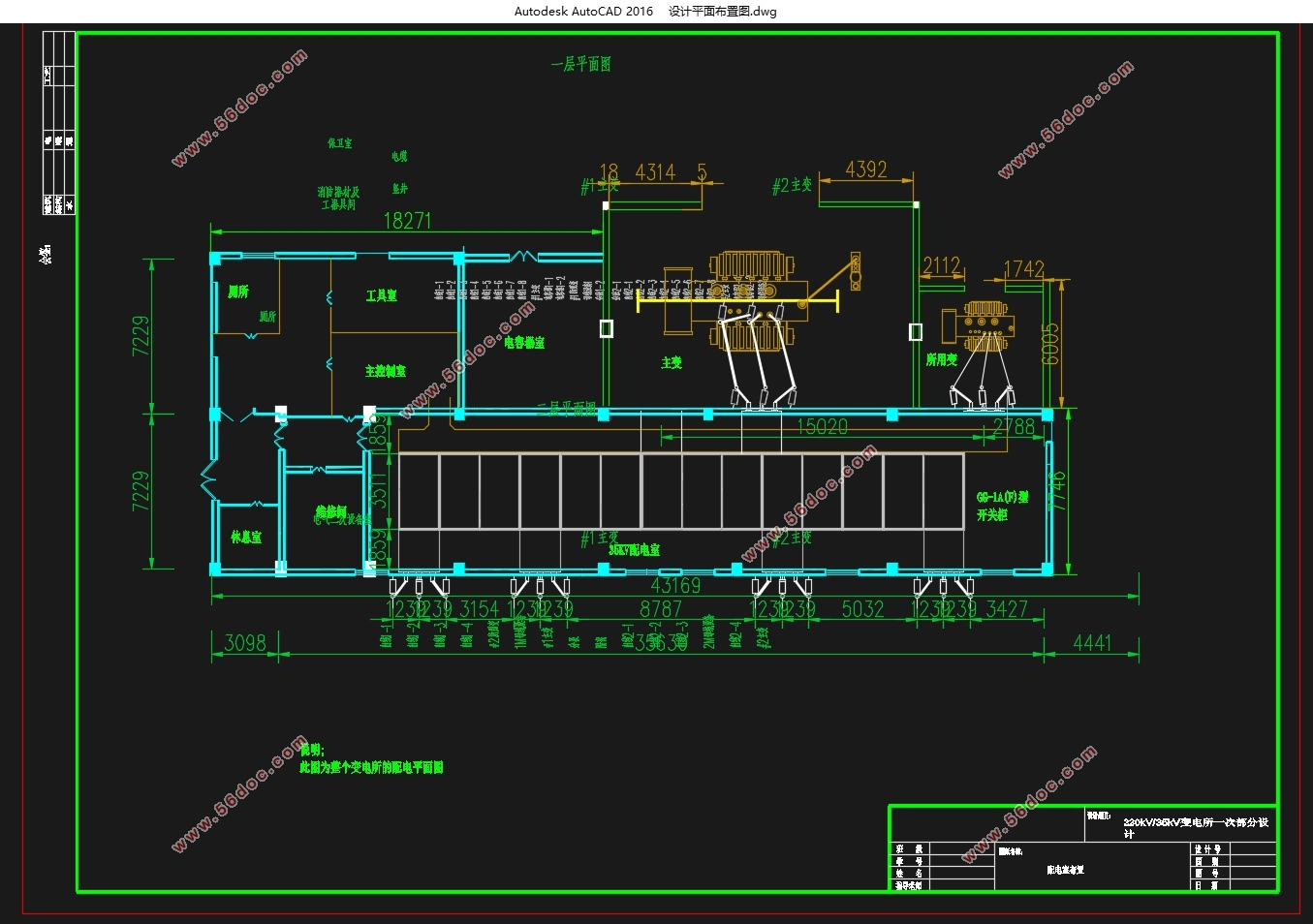Click the 电缆 text label
This screenshot has width=1313, height=924.
399,156
